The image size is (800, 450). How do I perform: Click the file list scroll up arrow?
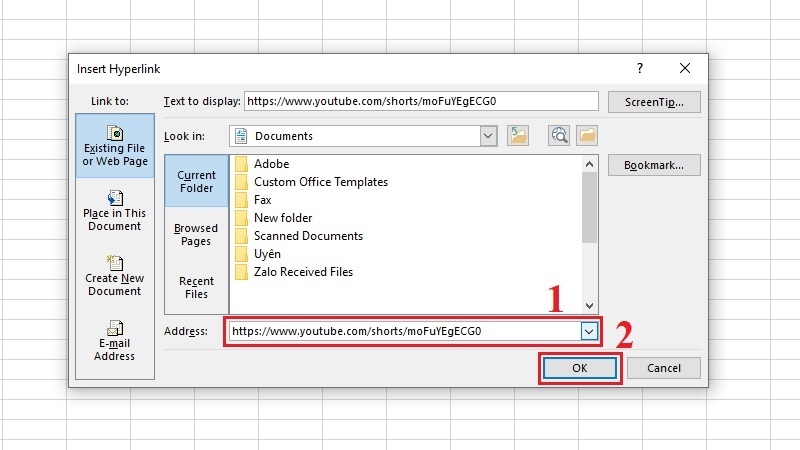point(589,164)
